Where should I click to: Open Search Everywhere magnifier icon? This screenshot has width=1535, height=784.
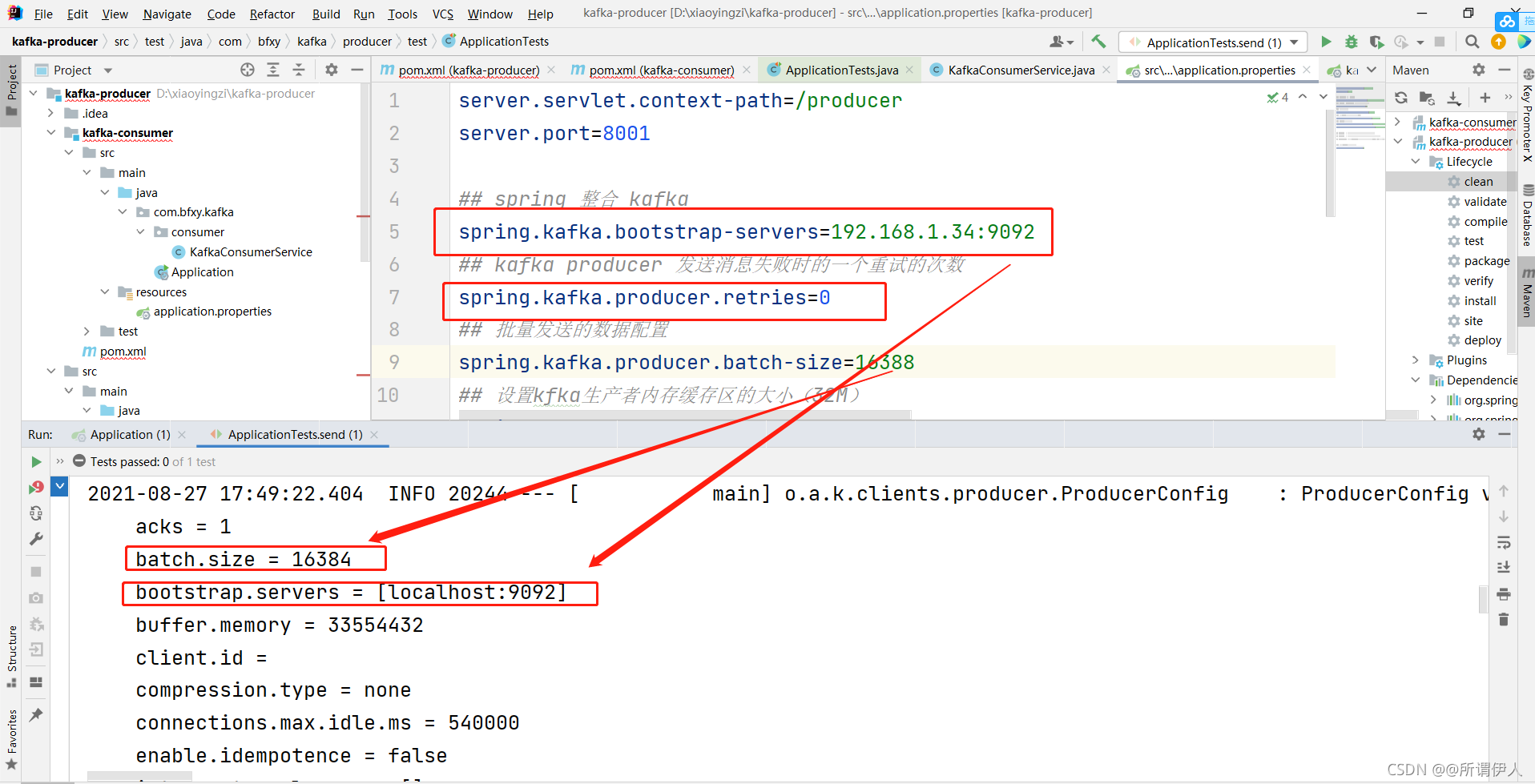tap(1473, 42)
